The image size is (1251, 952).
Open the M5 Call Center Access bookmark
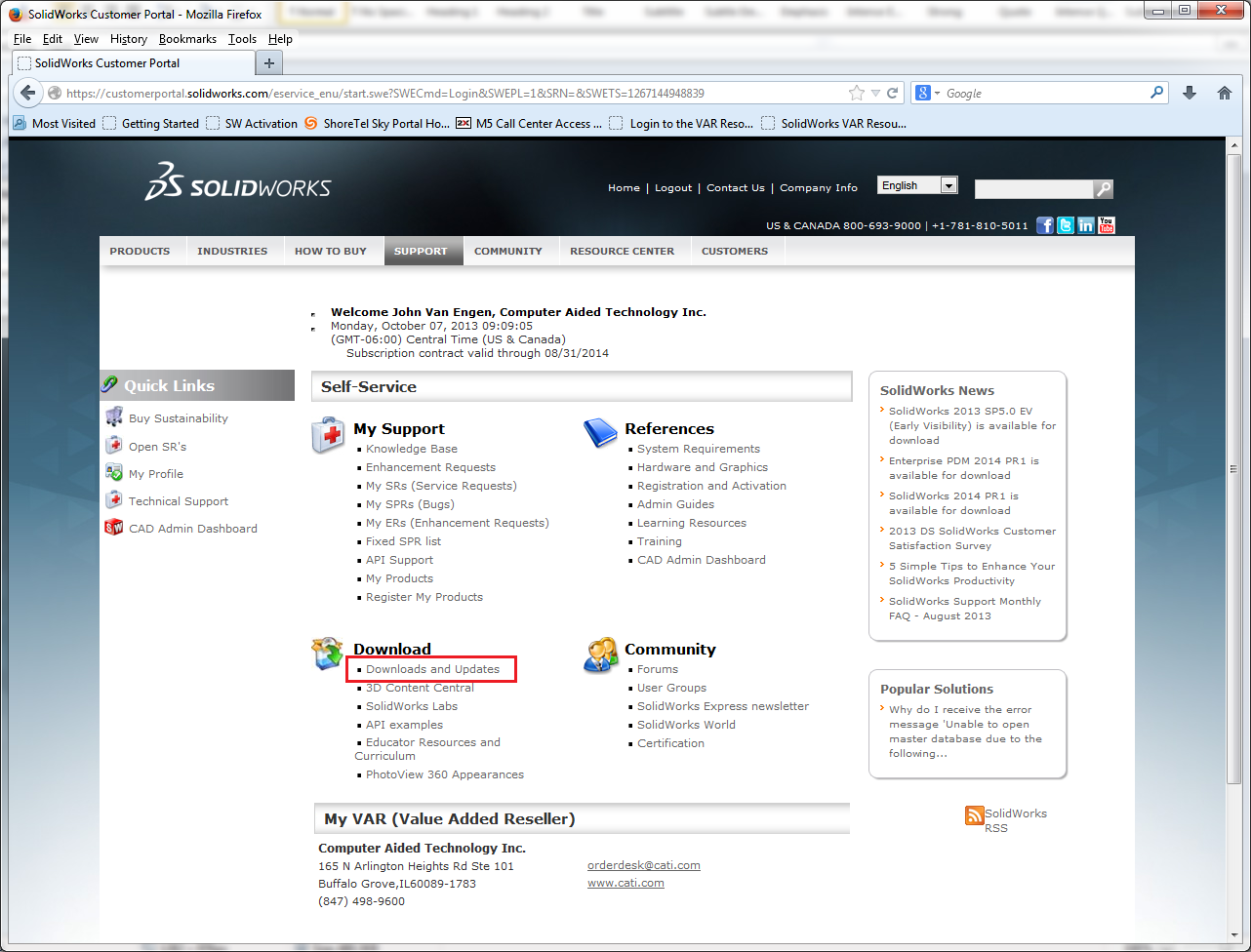(x=529, y=123)
